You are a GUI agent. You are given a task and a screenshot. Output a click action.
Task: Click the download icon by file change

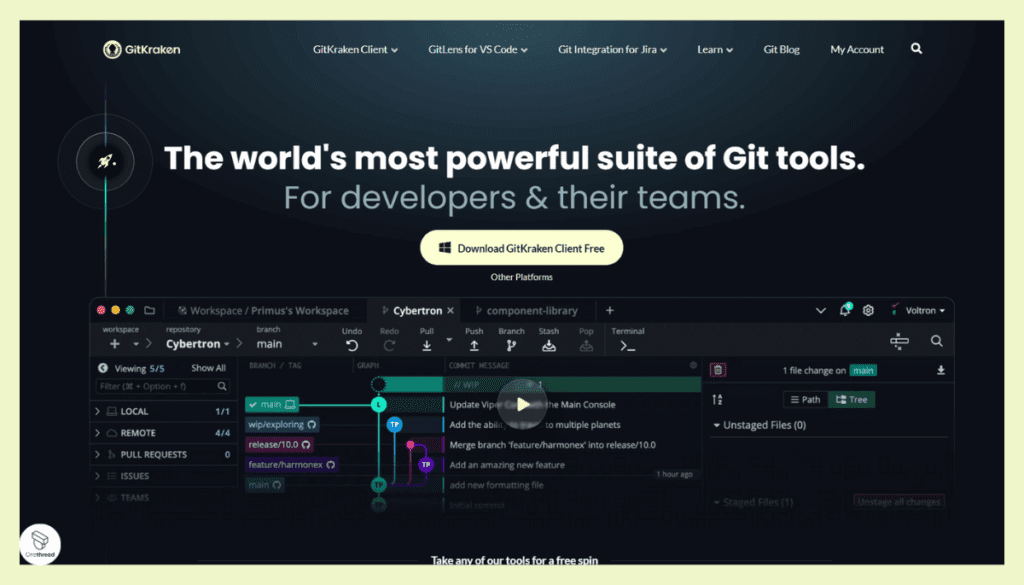tap(940, 370)
